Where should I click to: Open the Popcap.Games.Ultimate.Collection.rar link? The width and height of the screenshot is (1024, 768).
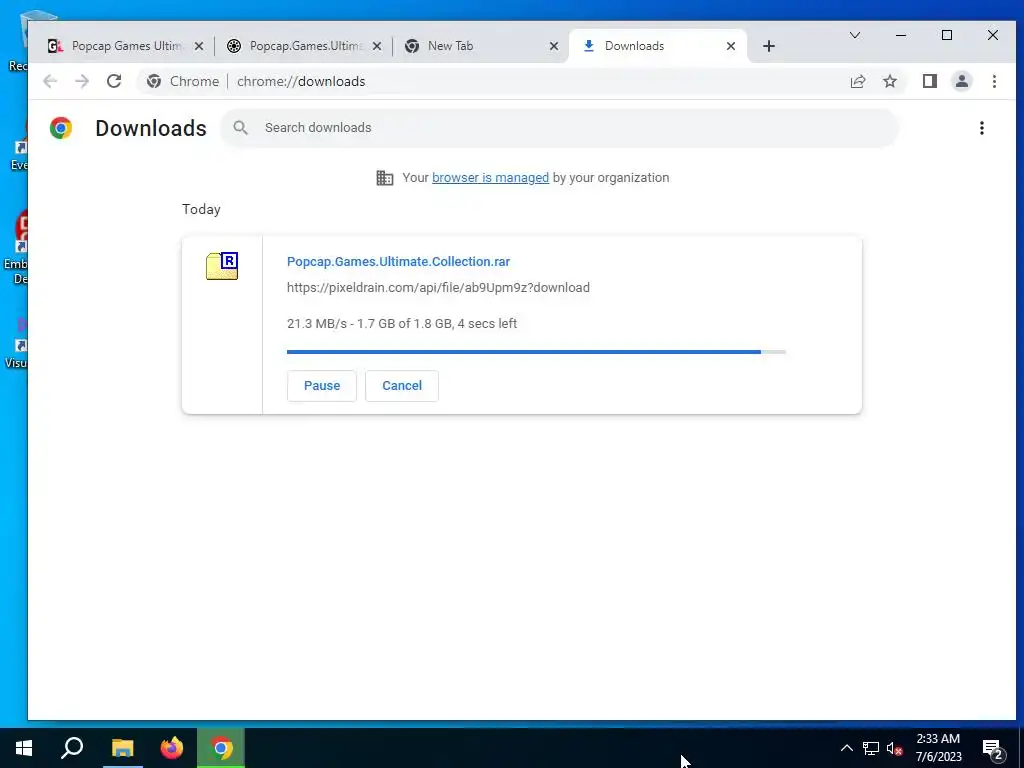(x=398, y=261)
